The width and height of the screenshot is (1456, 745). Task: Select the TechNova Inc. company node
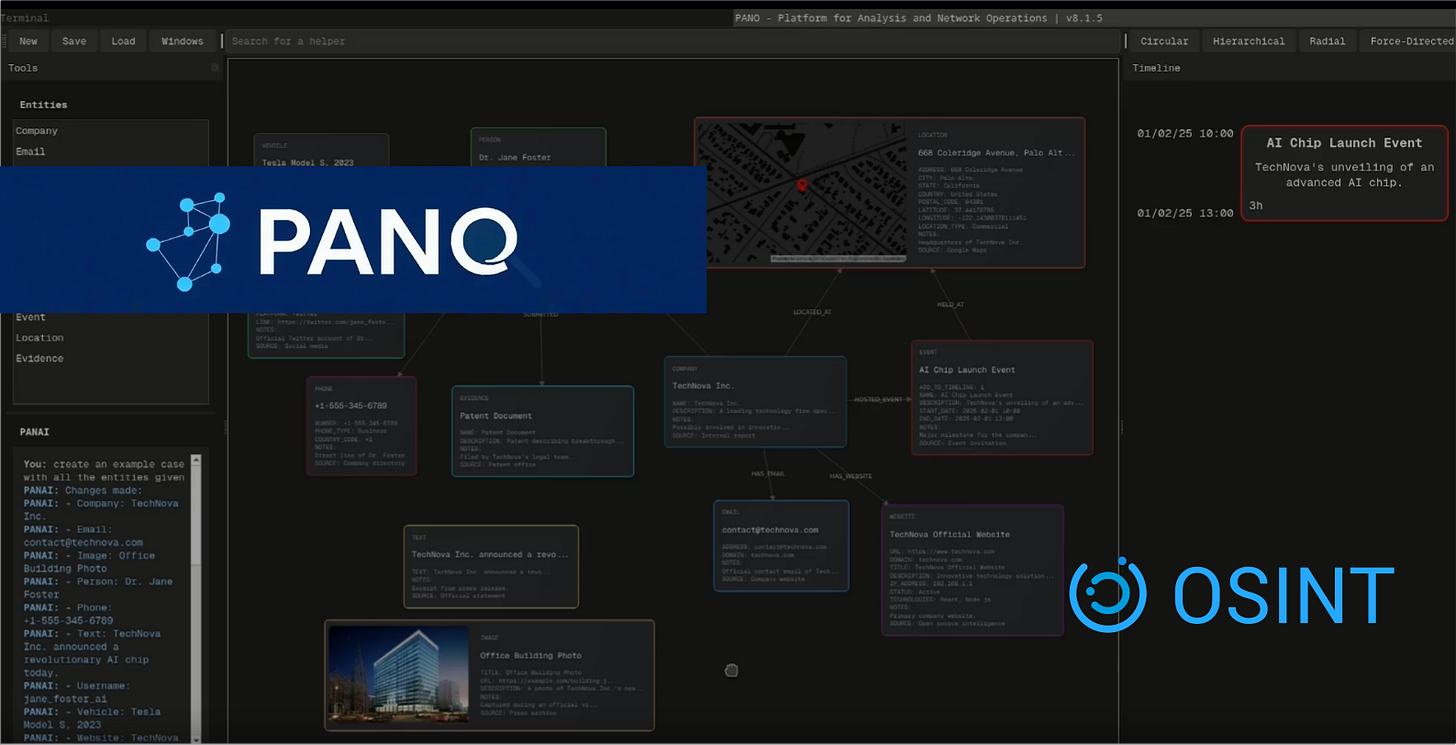(755, 401)
